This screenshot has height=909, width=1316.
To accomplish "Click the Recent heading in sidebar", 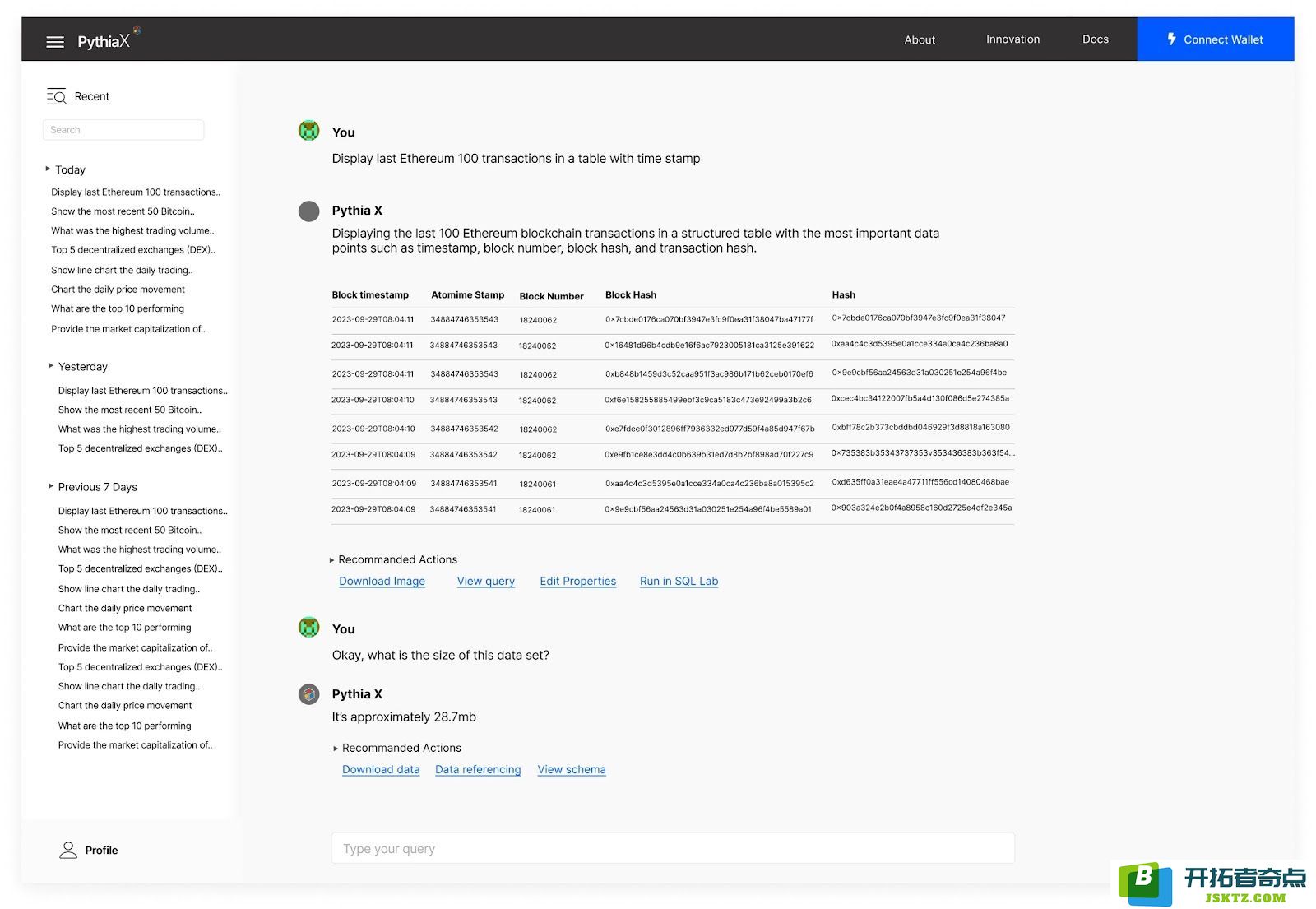I will coord(91,96).
